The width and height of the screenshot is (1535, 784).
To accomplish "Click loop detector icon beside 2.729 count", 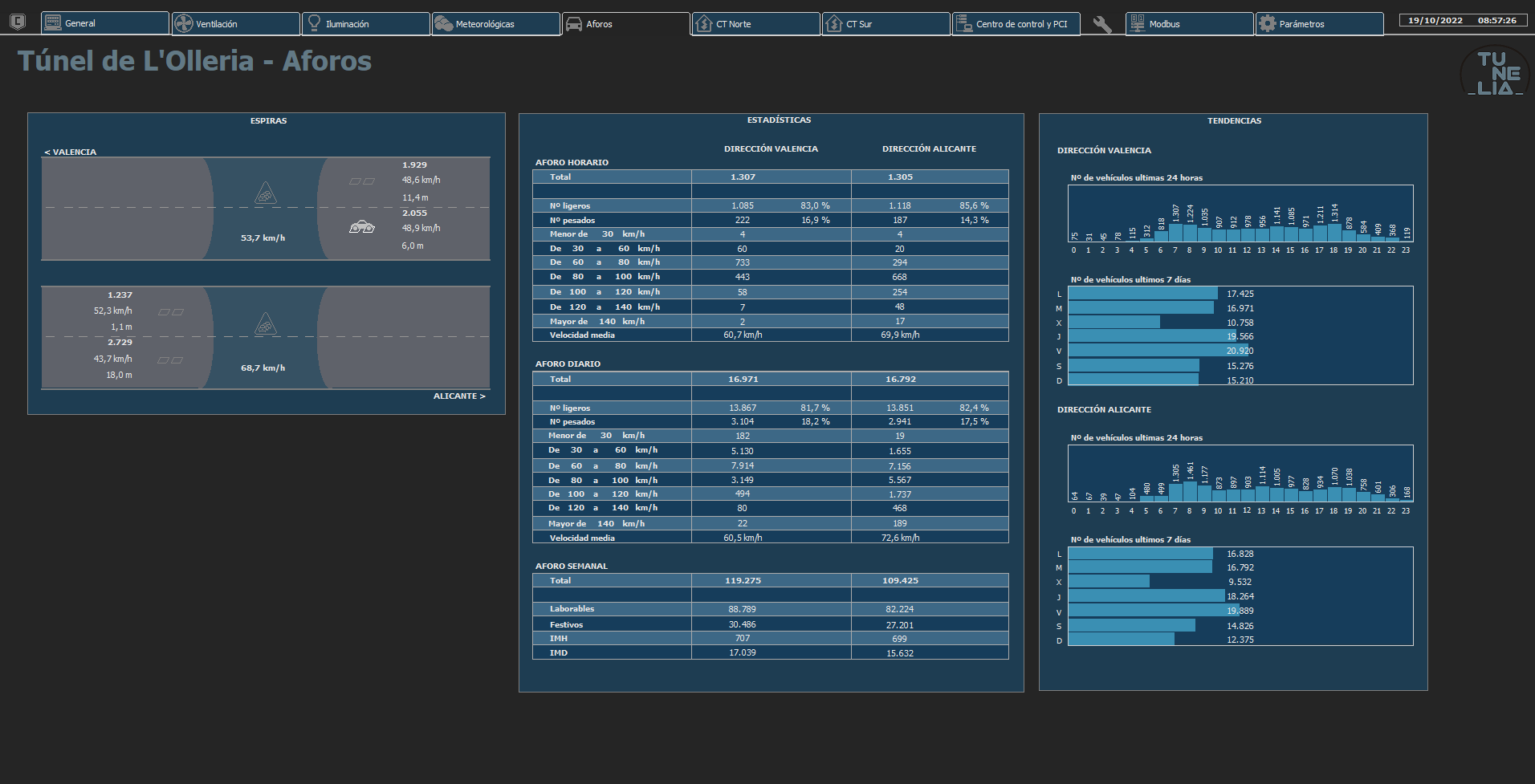I will tap(171, 360).
